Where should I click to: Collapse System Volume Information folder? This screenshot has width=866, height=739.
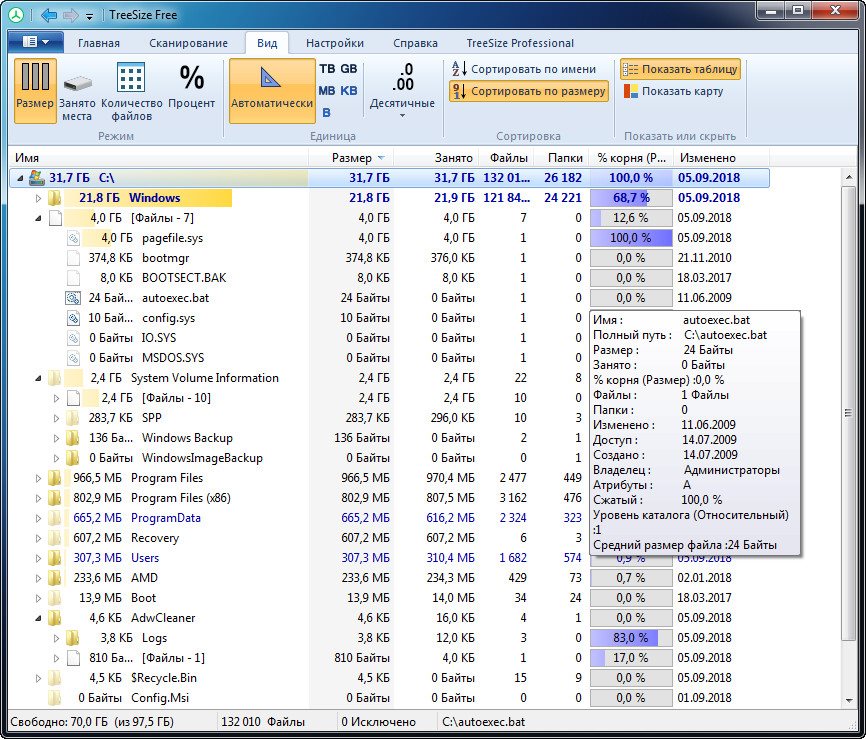pos(40,378)
